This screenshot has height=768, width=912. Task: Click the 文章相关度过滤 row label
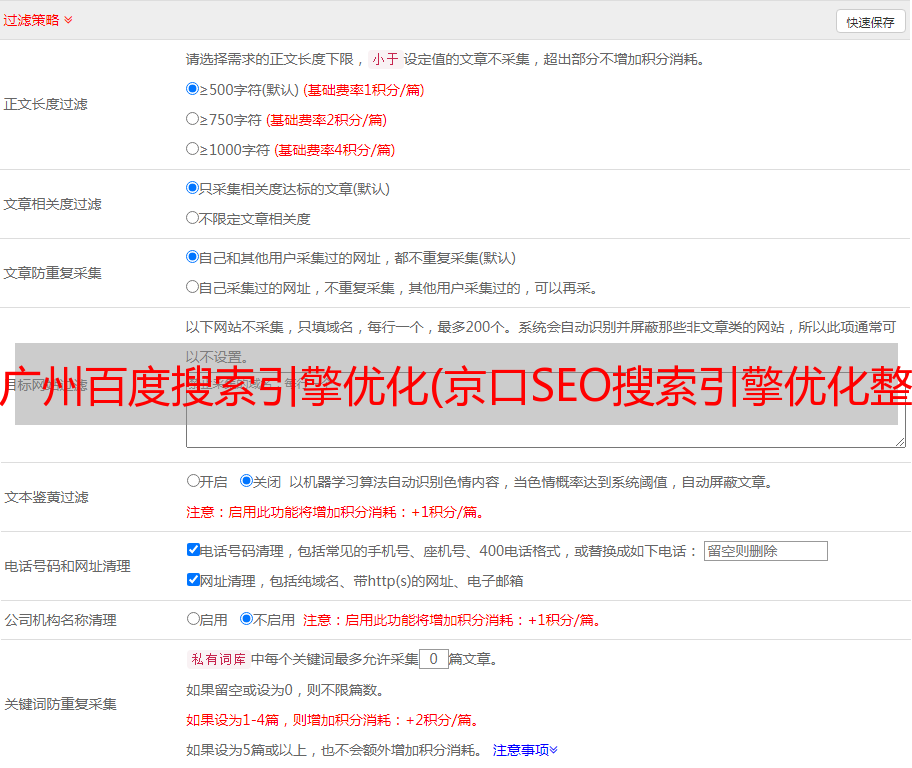52,204
